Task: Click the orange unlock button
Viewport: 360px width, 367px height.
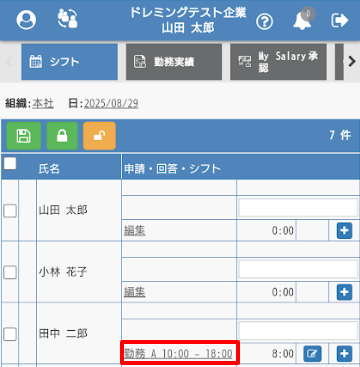Action: [x=99, y=136]
